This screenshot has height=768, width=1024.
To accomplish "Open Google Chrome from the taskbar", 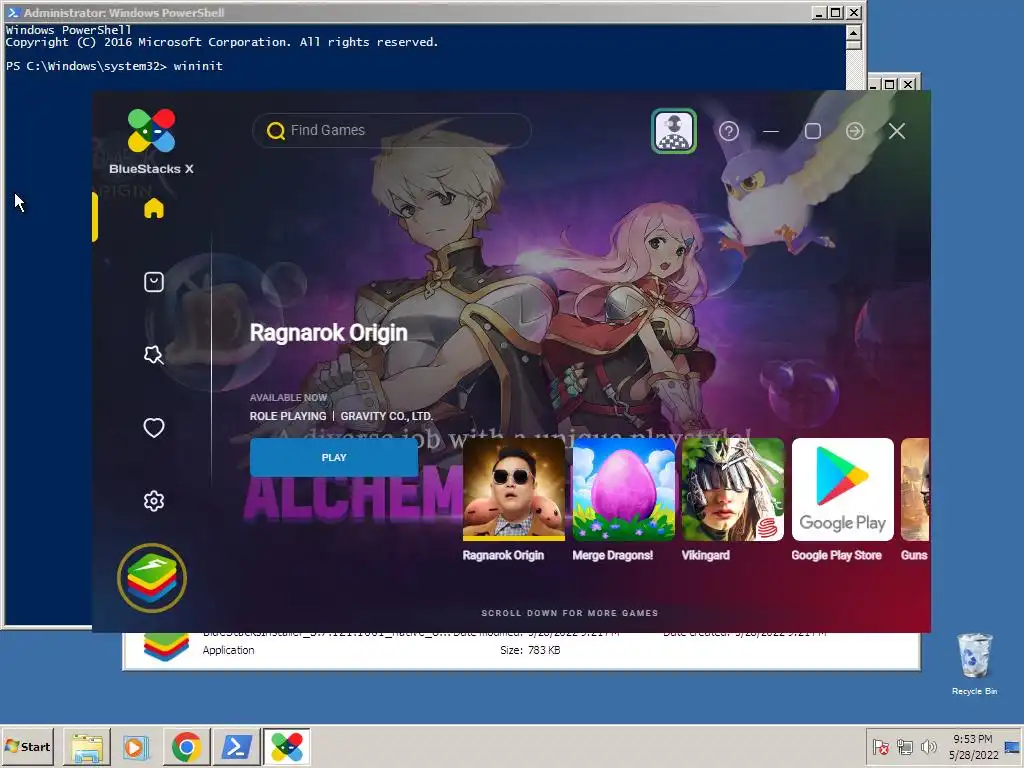I will pos(186,747).
